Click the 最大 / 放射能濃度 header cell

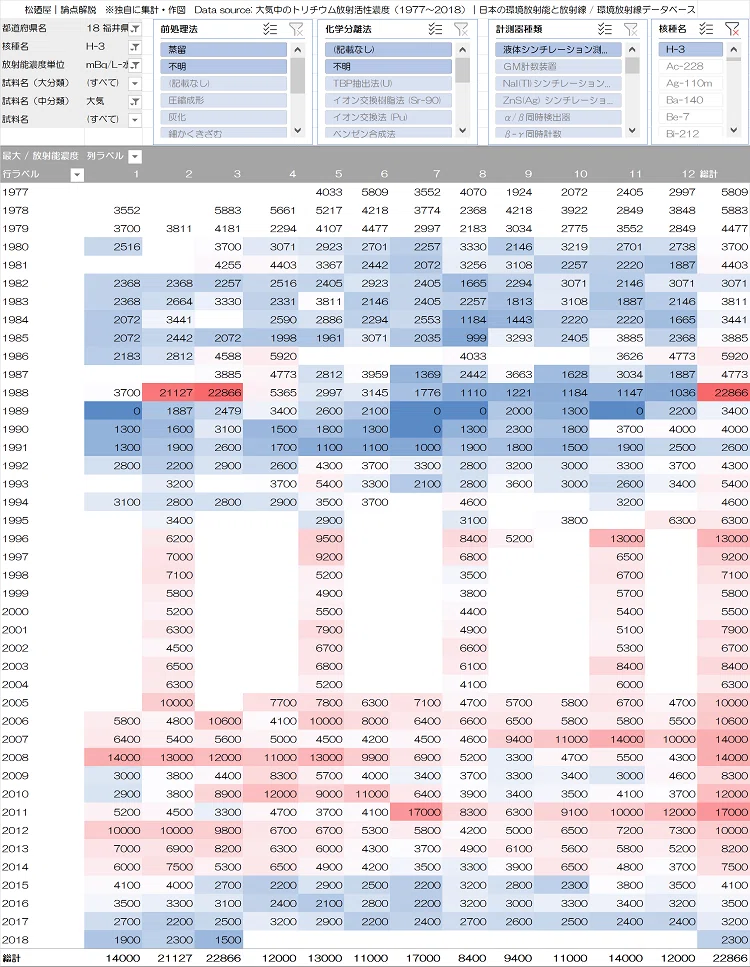tap(41, 156)
